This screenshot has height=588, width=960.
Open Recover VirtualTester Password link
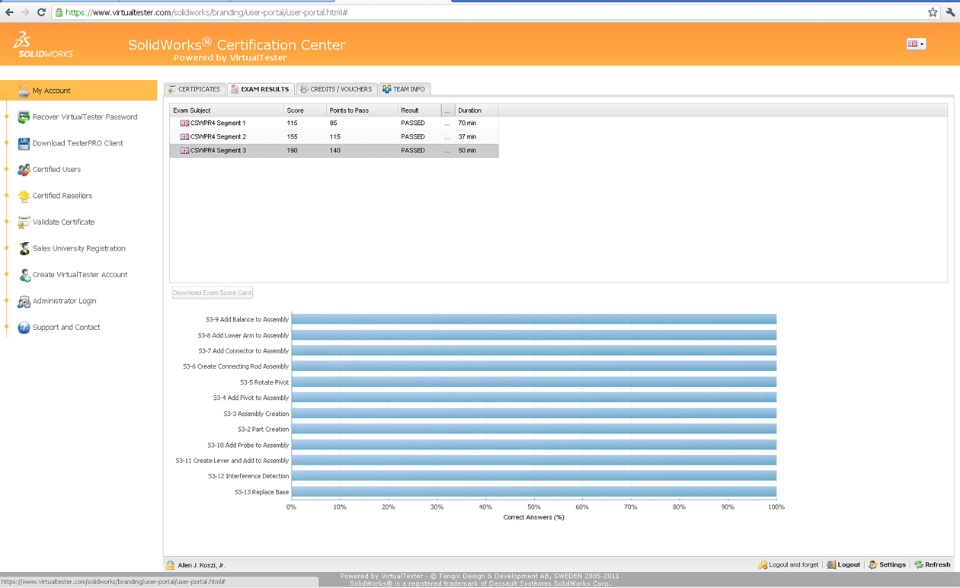[x=84, y=117]
